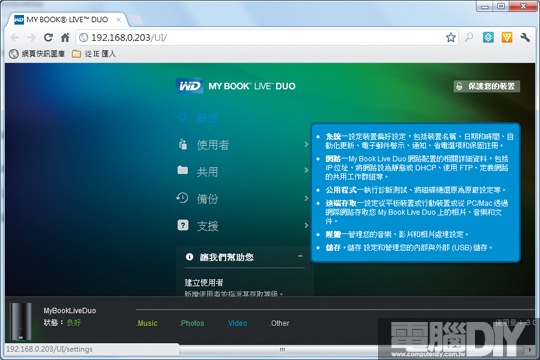Image resolution: width=540 pixels, height=360 pixels.
Task: Click the Other usage label
Action: pyautogui.click(x=279, y=323)
